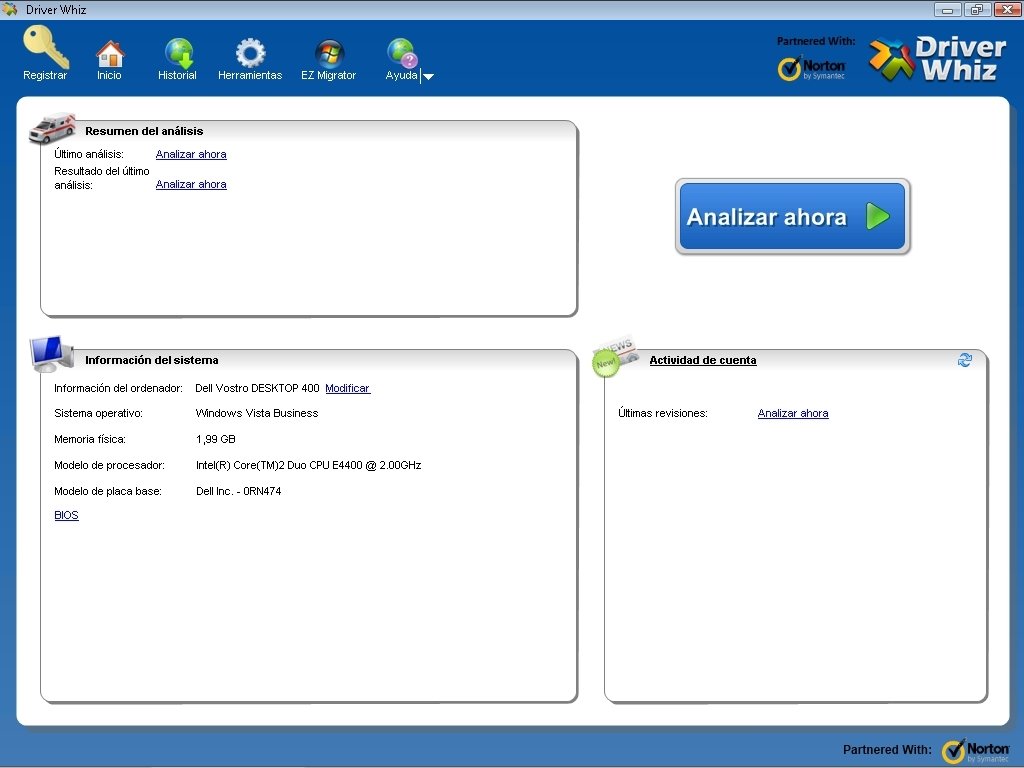Viewport: 1024px width, 768px height.
Task: Click the Modelo de procesador label
Action: tap(109, 466)
